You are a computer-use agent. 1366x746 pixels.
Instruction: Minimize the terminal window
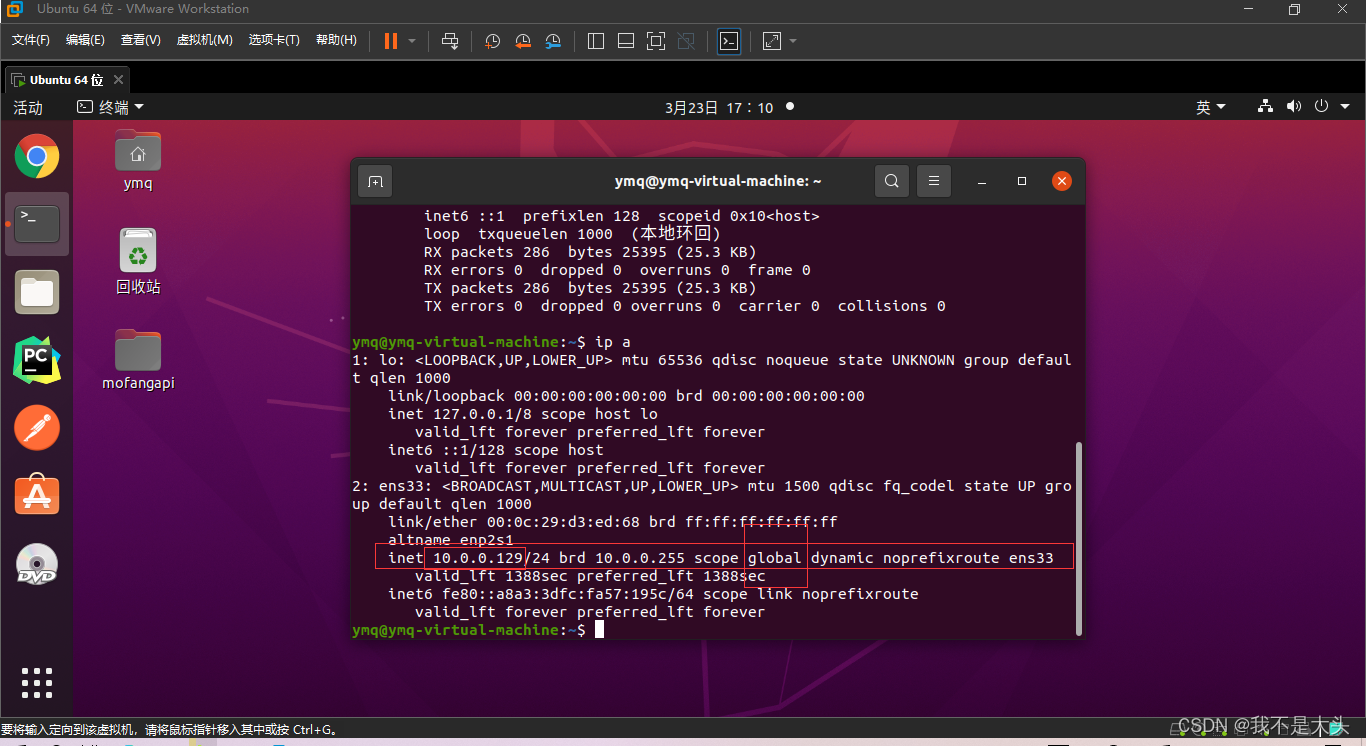984,181
